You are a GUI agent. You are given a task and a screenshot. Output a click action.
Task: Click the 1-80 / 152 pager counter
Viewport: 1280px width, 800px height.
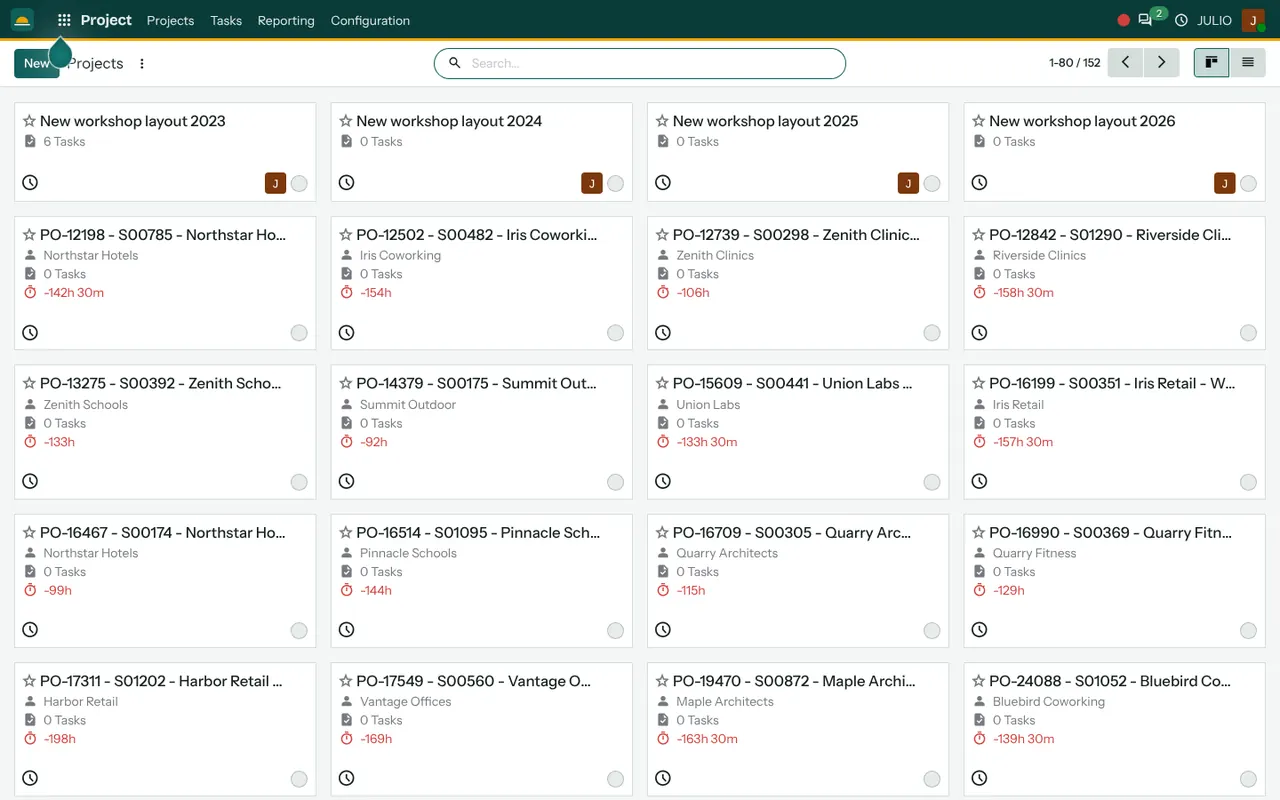(1075, 63)
